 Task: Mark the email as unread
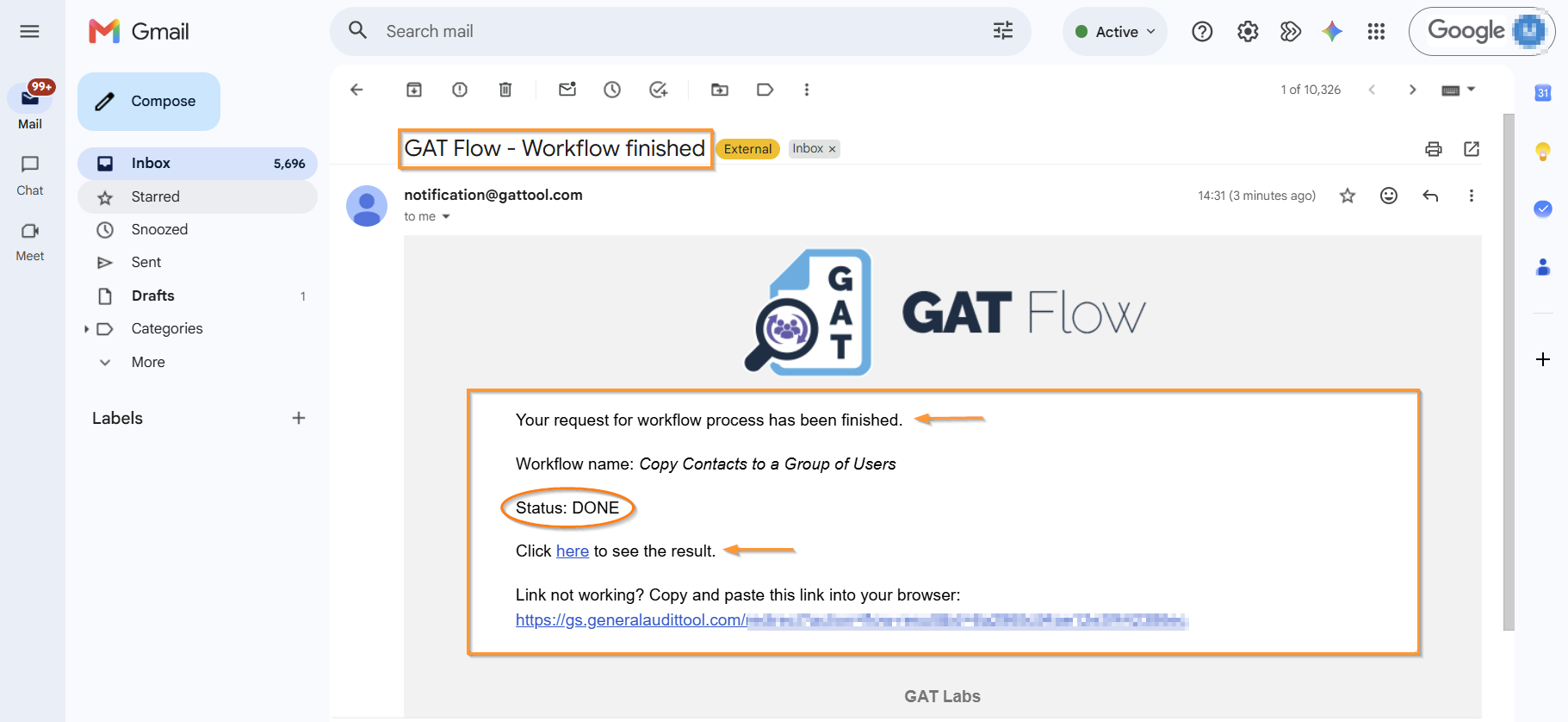point(567,90)
